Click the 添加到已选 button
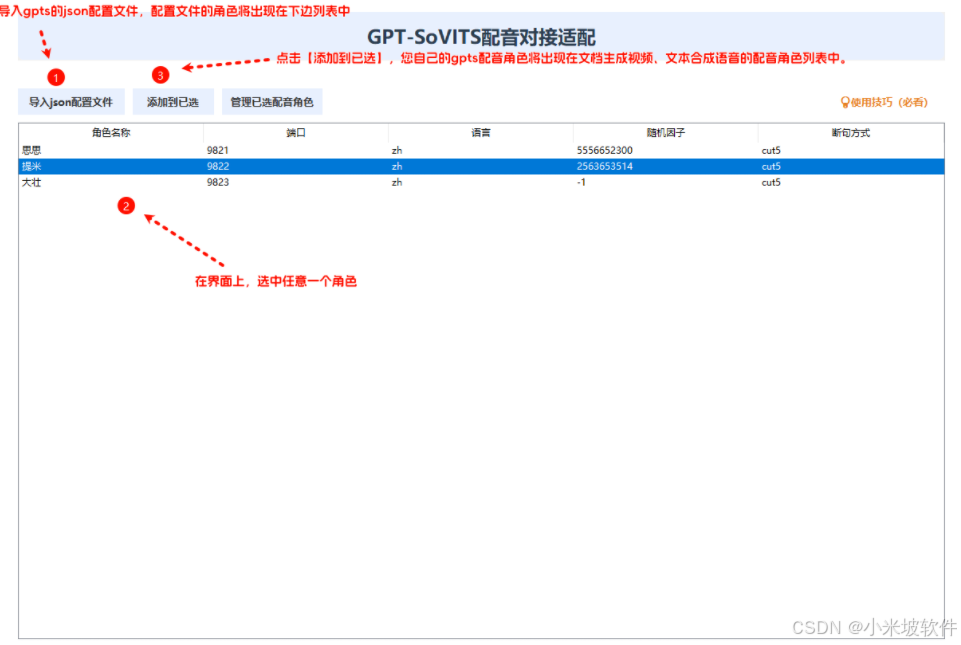 click(173, 102)
